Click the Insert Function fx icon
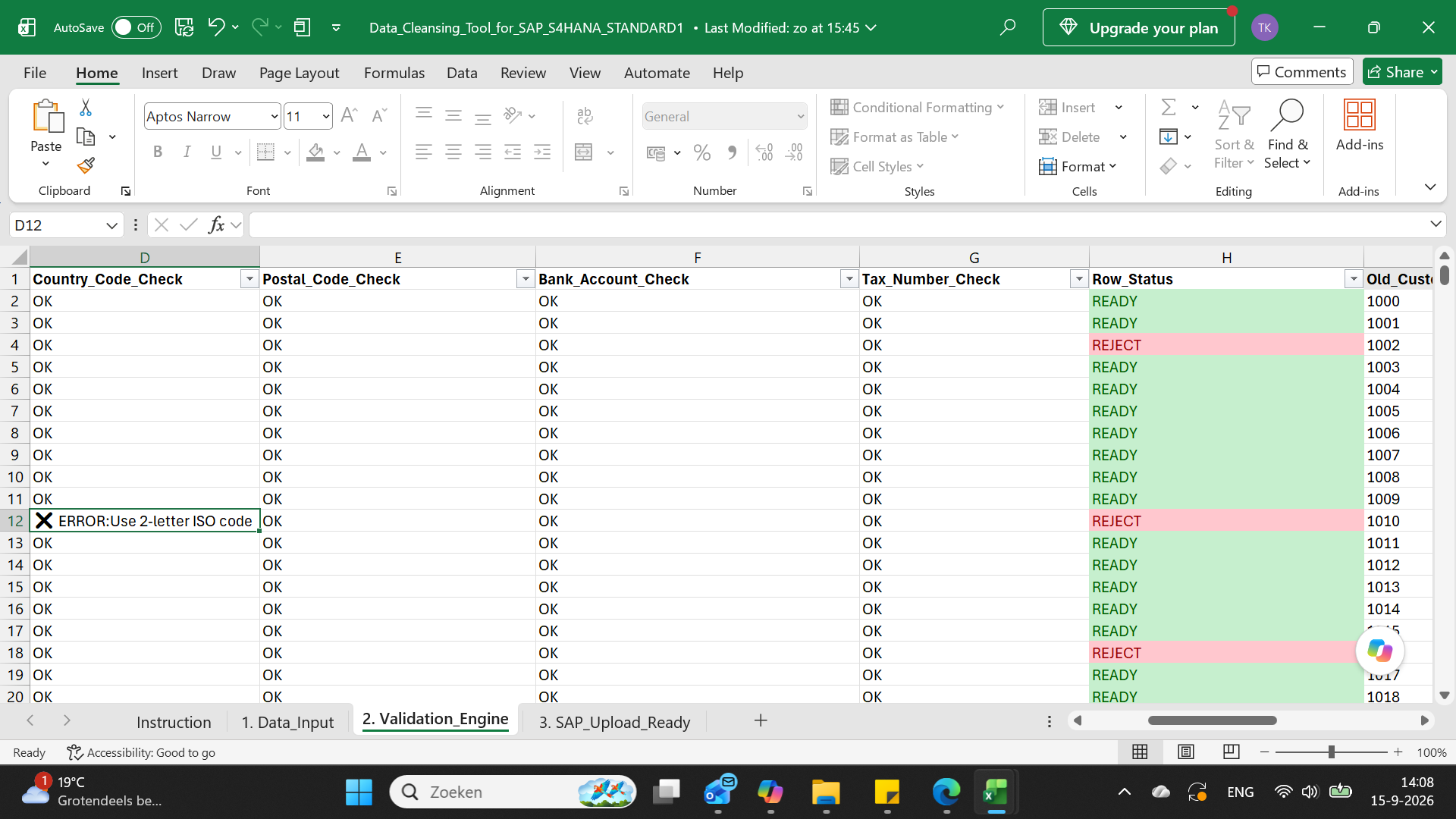 pos(217,224)
